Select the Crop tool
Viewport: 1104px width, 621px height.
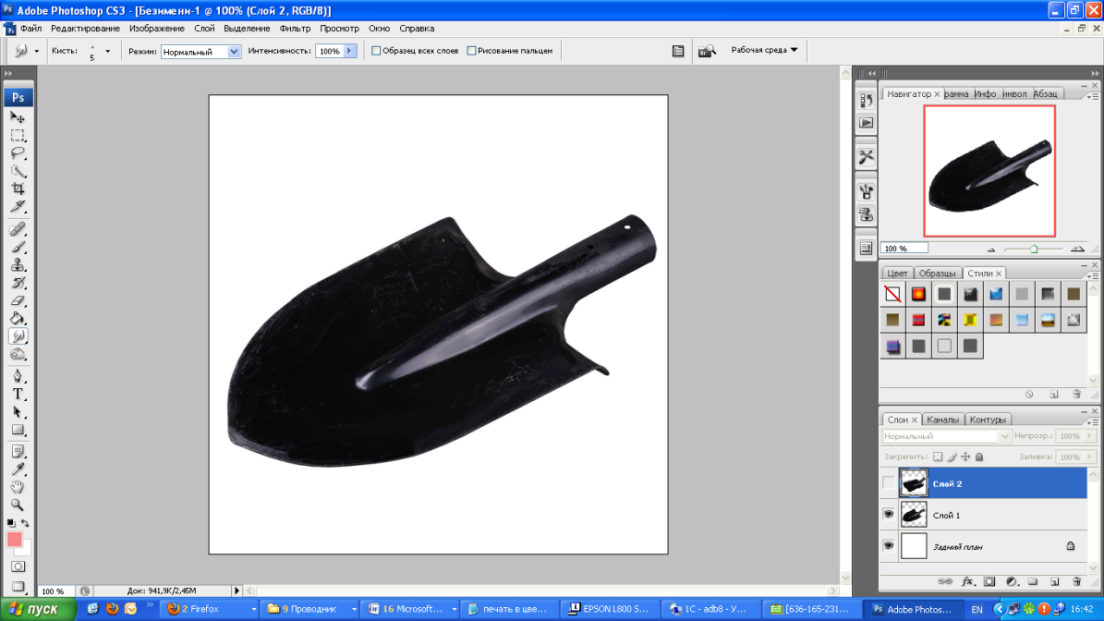click(x=18, y=189)
